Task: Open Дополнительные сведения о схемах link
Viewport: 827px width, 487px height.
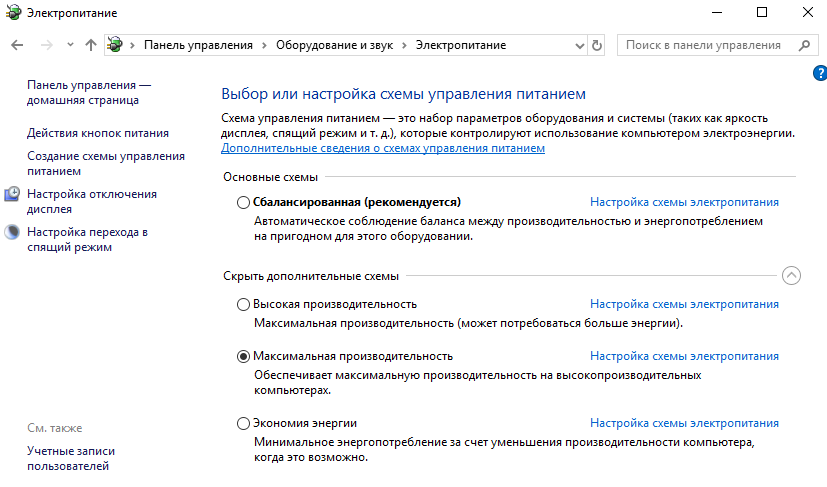Action: [383, 148]
